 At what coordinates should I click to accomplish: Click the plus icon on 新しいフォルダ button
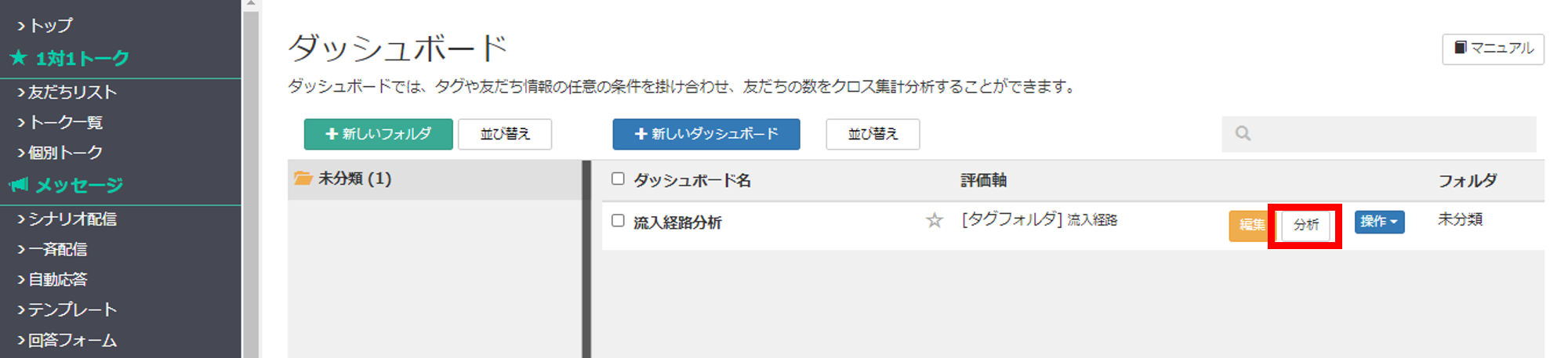point(331,134)
